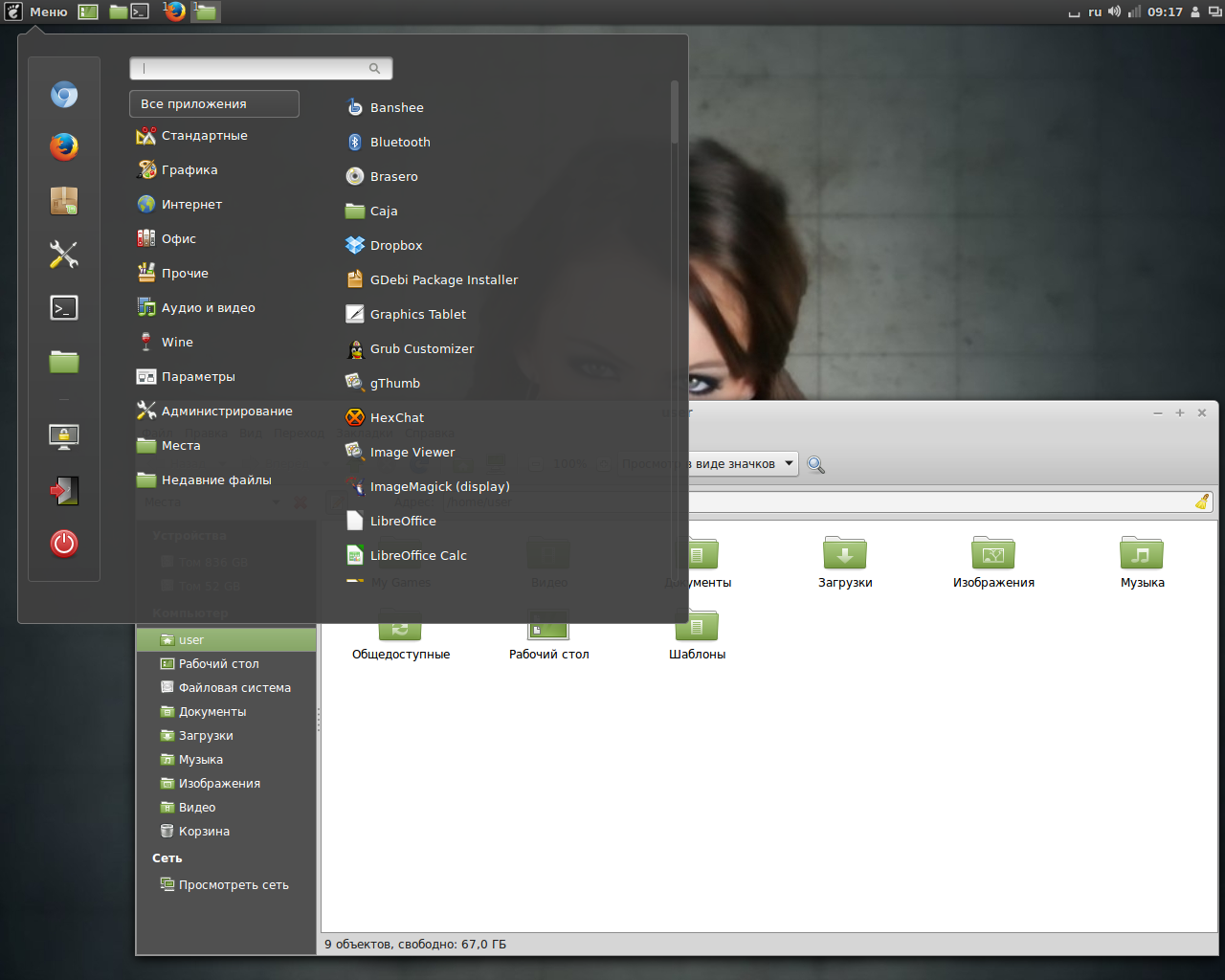Select the Администрирование category

[x=214, y=412]
